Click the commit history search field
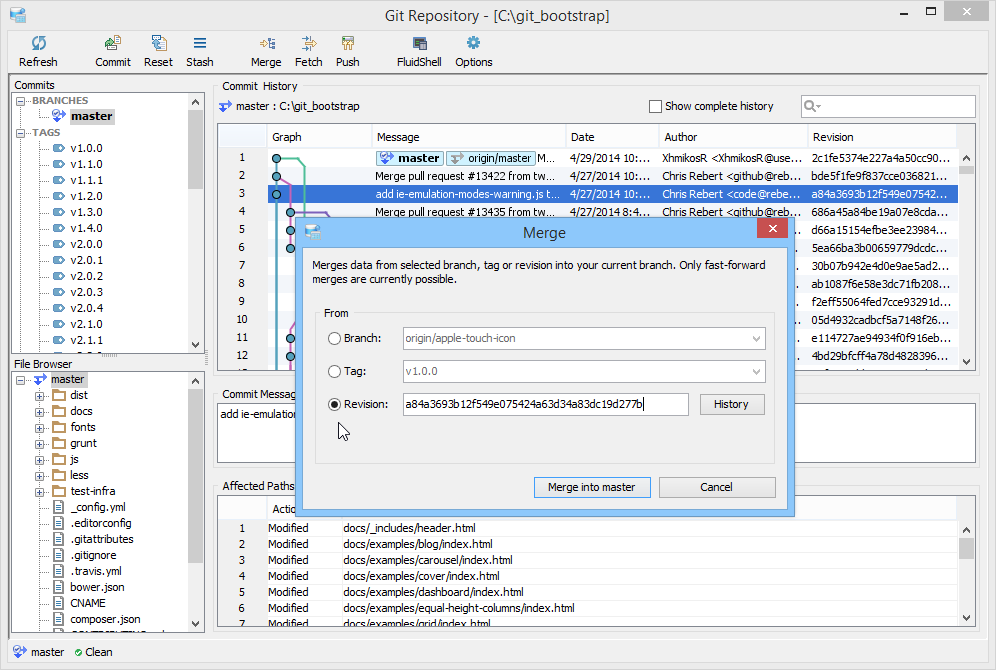 (888, 106)
